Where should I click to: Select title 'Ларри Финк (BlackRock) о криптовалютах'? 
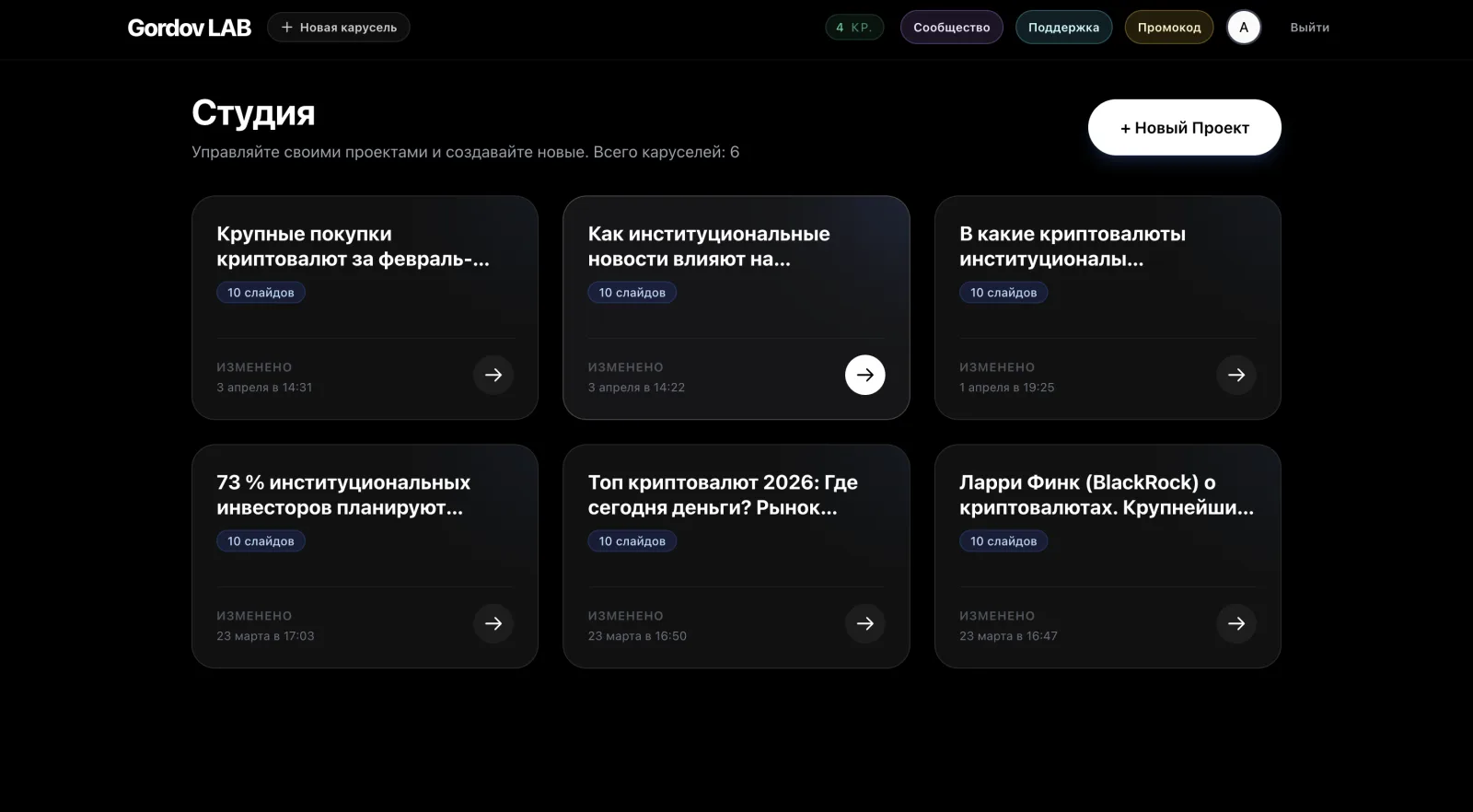pyautogui.click(x=1107, y=495)
